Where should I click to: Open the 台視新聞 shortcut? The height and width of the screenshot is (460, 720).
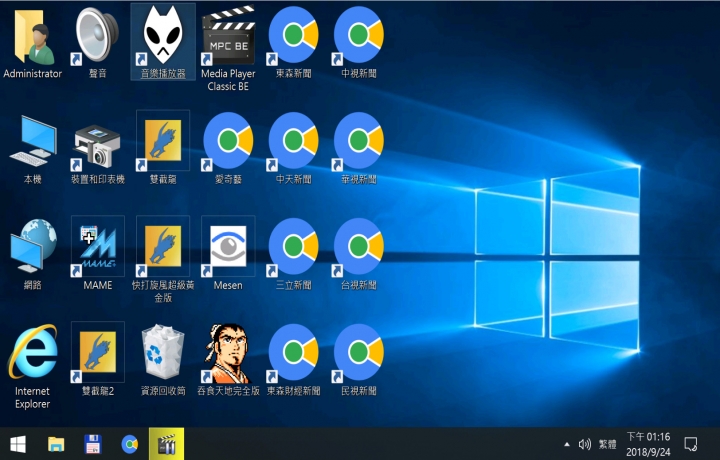[x=359, y=247]
